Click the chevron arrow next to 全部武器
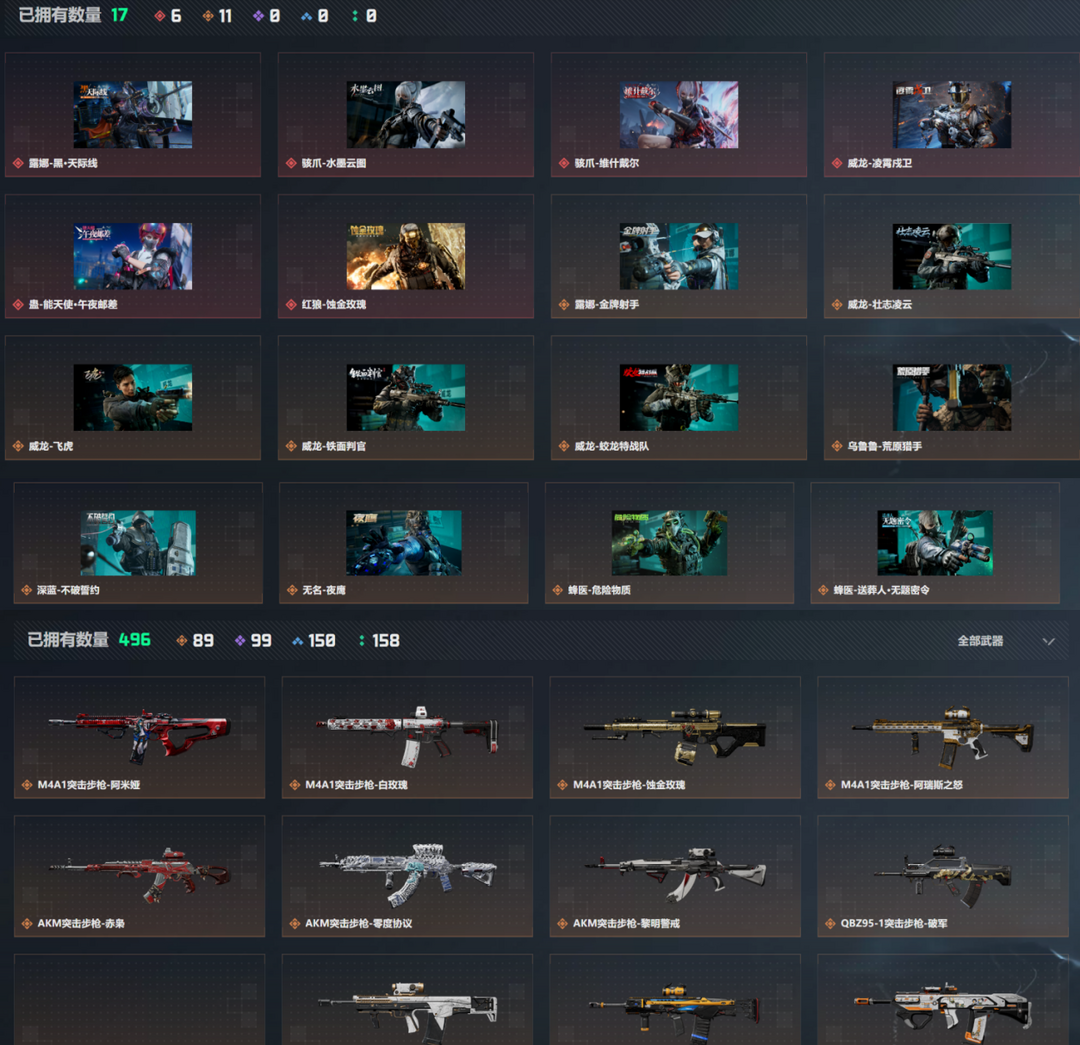 tap(1048, 641)
